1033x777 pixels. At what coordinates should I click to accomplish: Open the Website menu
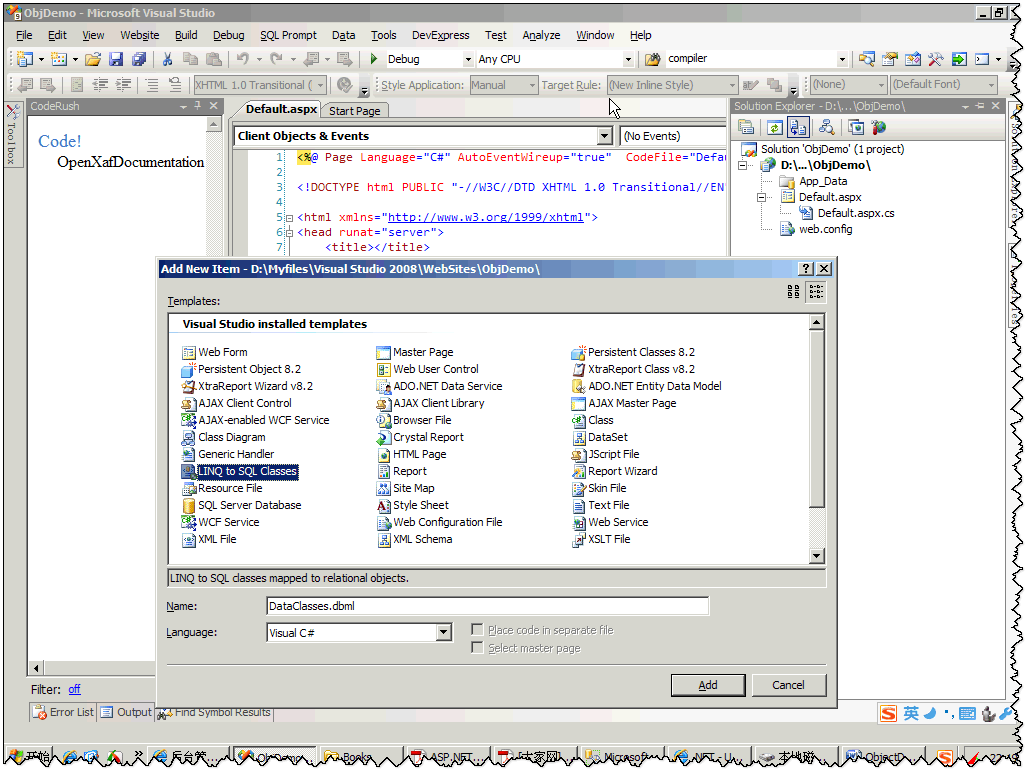(x=140, y=35)
